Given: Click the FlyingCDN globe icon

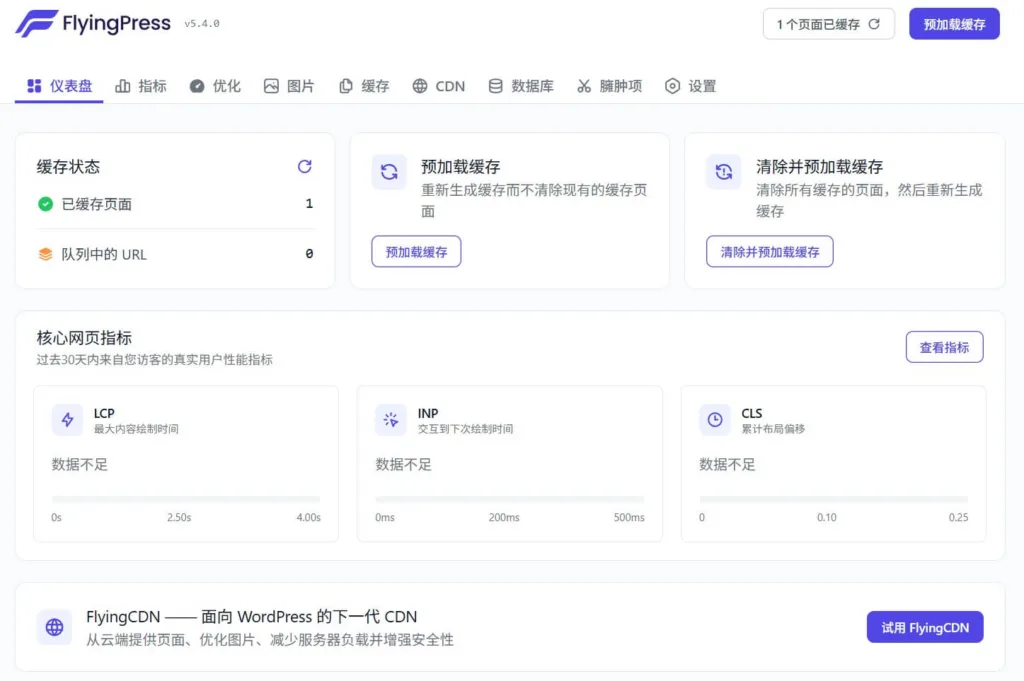Looking at the screenshot, I should point(54,627).
